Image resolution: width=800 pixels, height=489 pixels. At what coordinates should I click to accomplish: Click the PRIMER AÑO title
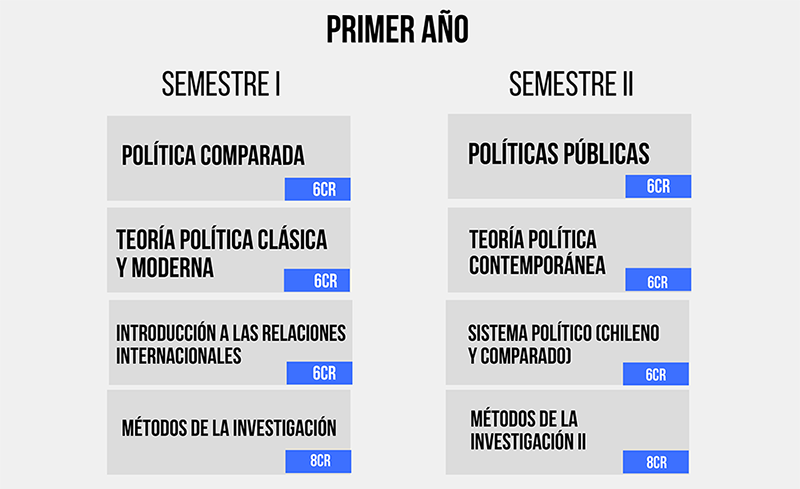[x=398, y=30]
